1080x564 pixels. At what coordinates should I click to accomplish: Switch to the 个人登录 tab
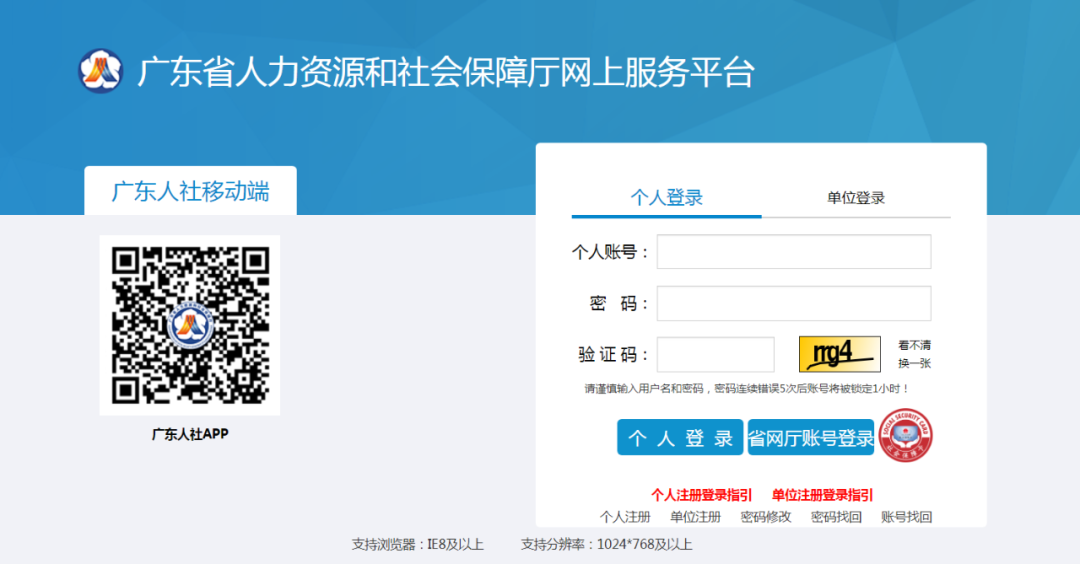pyautogui.click(x=666, y=198)
